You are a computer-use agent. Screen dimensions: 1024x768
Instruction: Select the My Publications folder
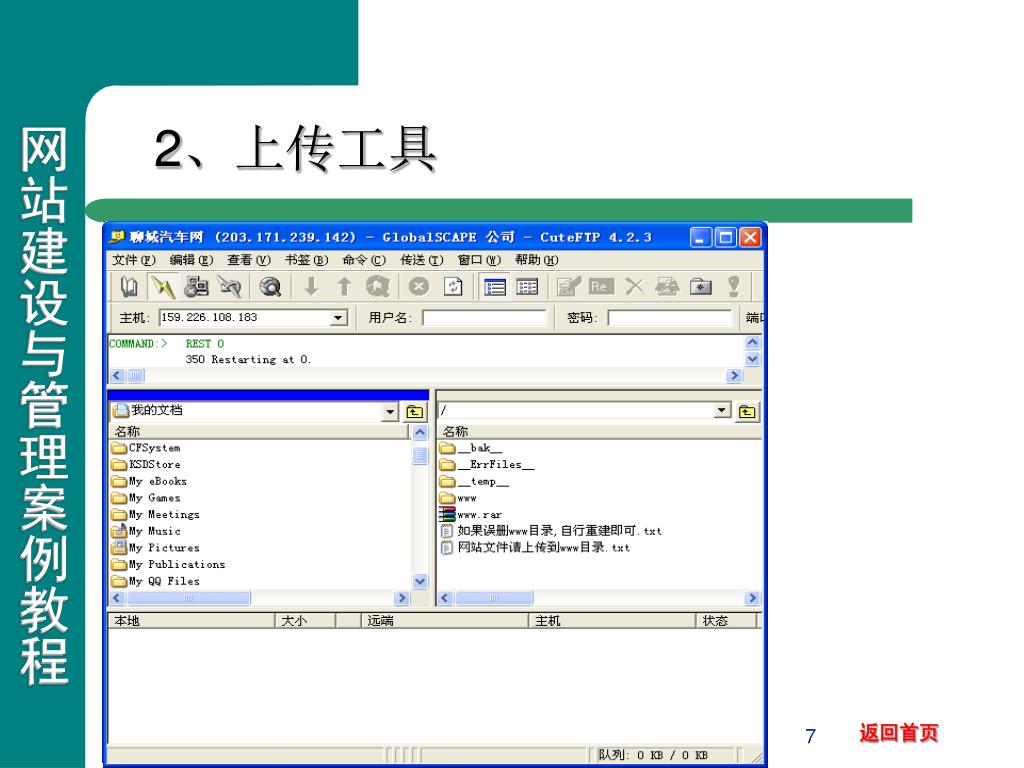pyautogui.click(x=168, y=564)
